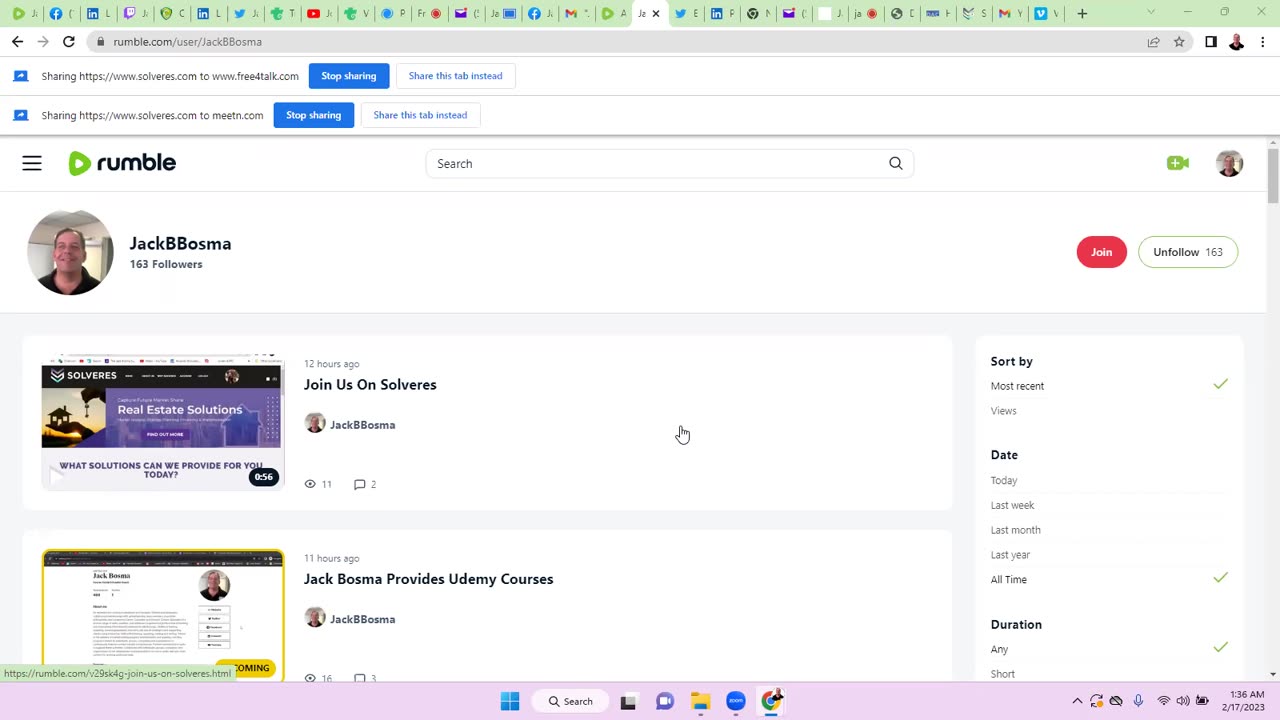Image resolution: width=1280 pixels, height=720 pixels.
Task: Sort videos by Views
Action: click(x=1003, y=411)
